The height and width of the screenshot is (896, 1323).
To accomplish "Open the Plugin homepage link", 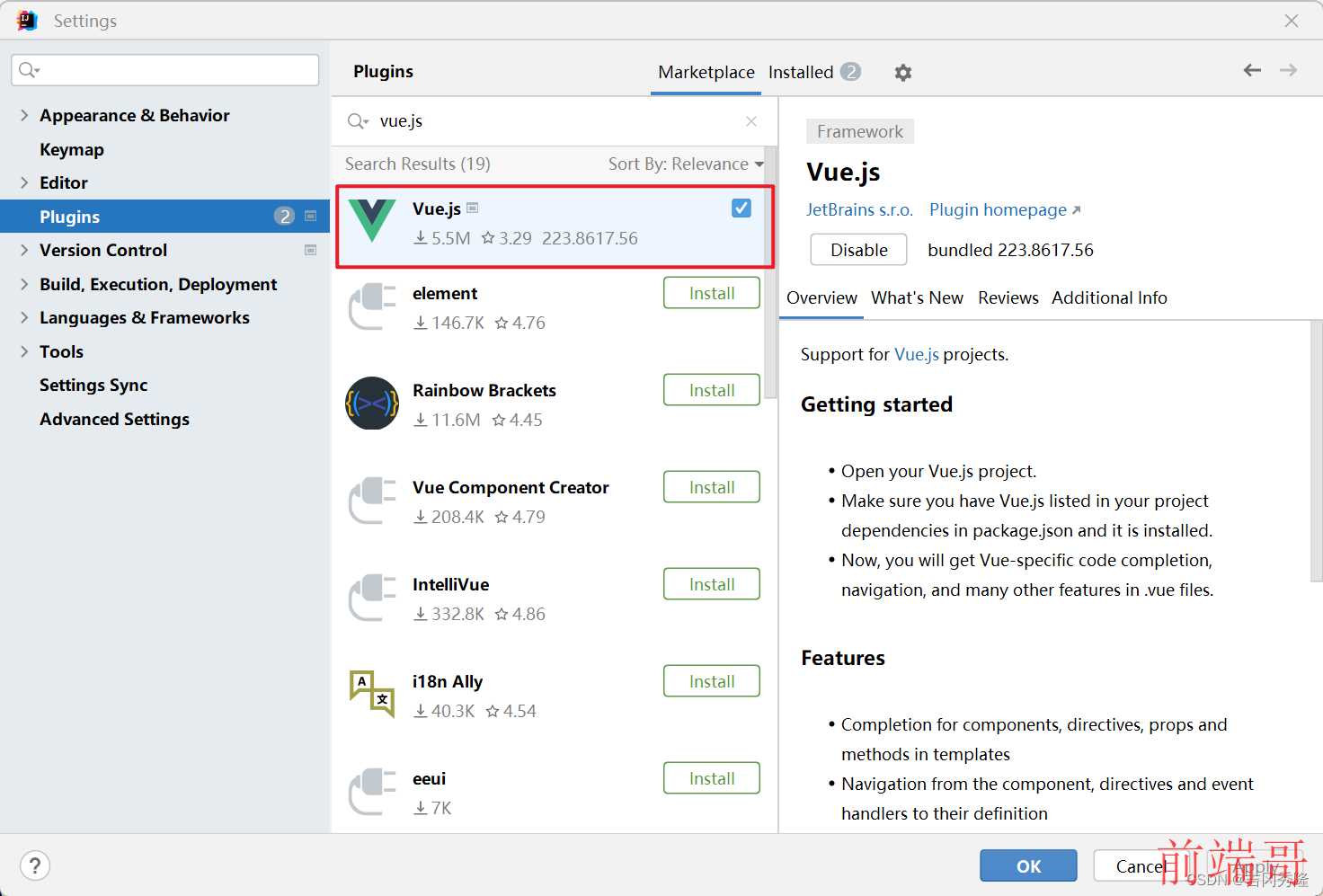I will pyautogui.click(x=1004, y=209).
